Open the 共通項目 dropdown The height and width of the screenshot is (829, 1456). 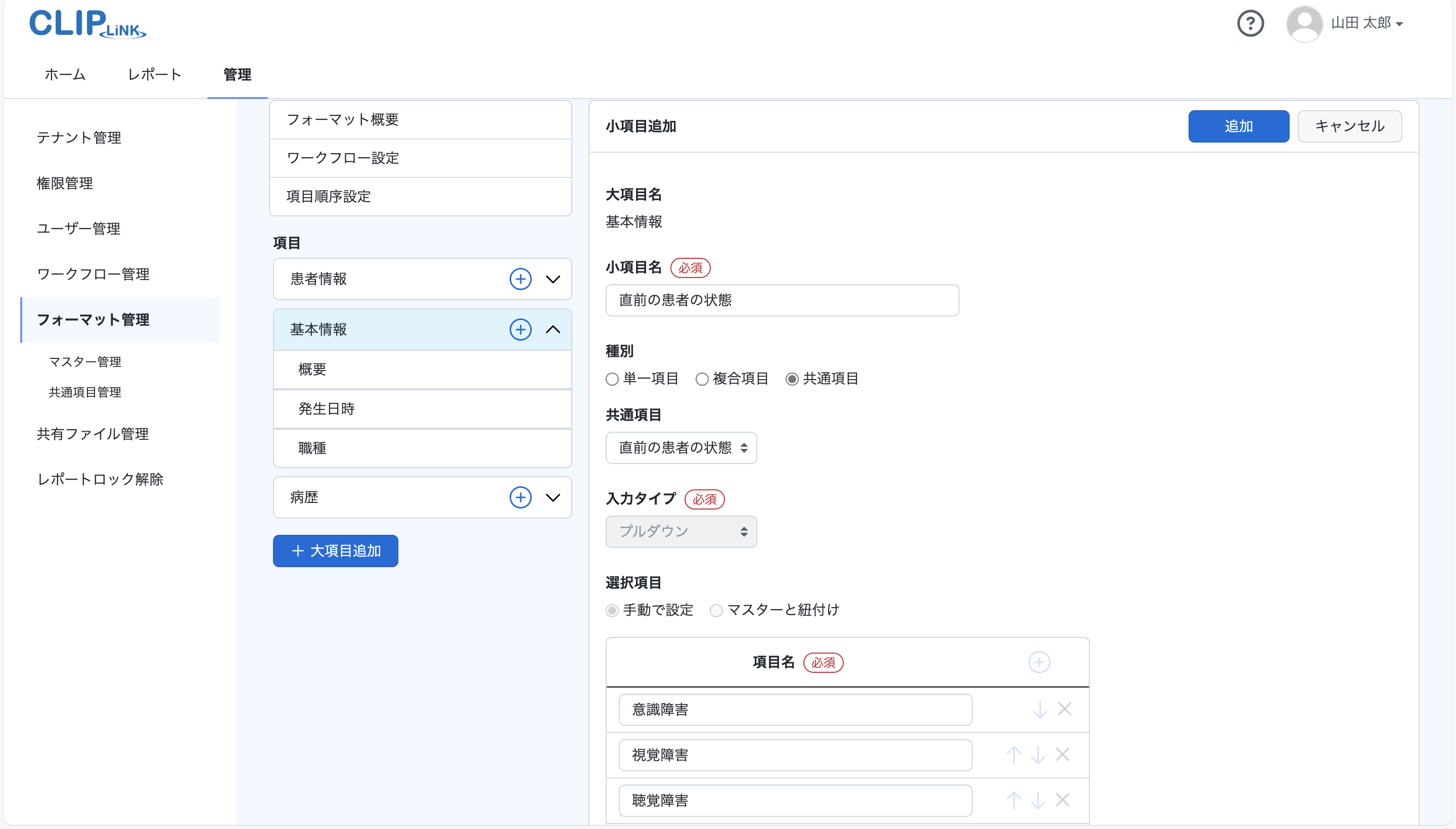[x=681, y=448]
